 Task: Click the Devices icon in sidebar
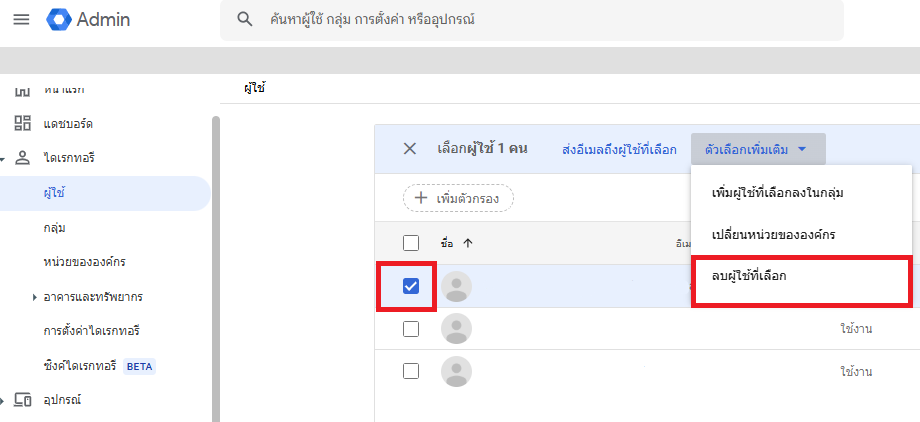pos(22,400)
